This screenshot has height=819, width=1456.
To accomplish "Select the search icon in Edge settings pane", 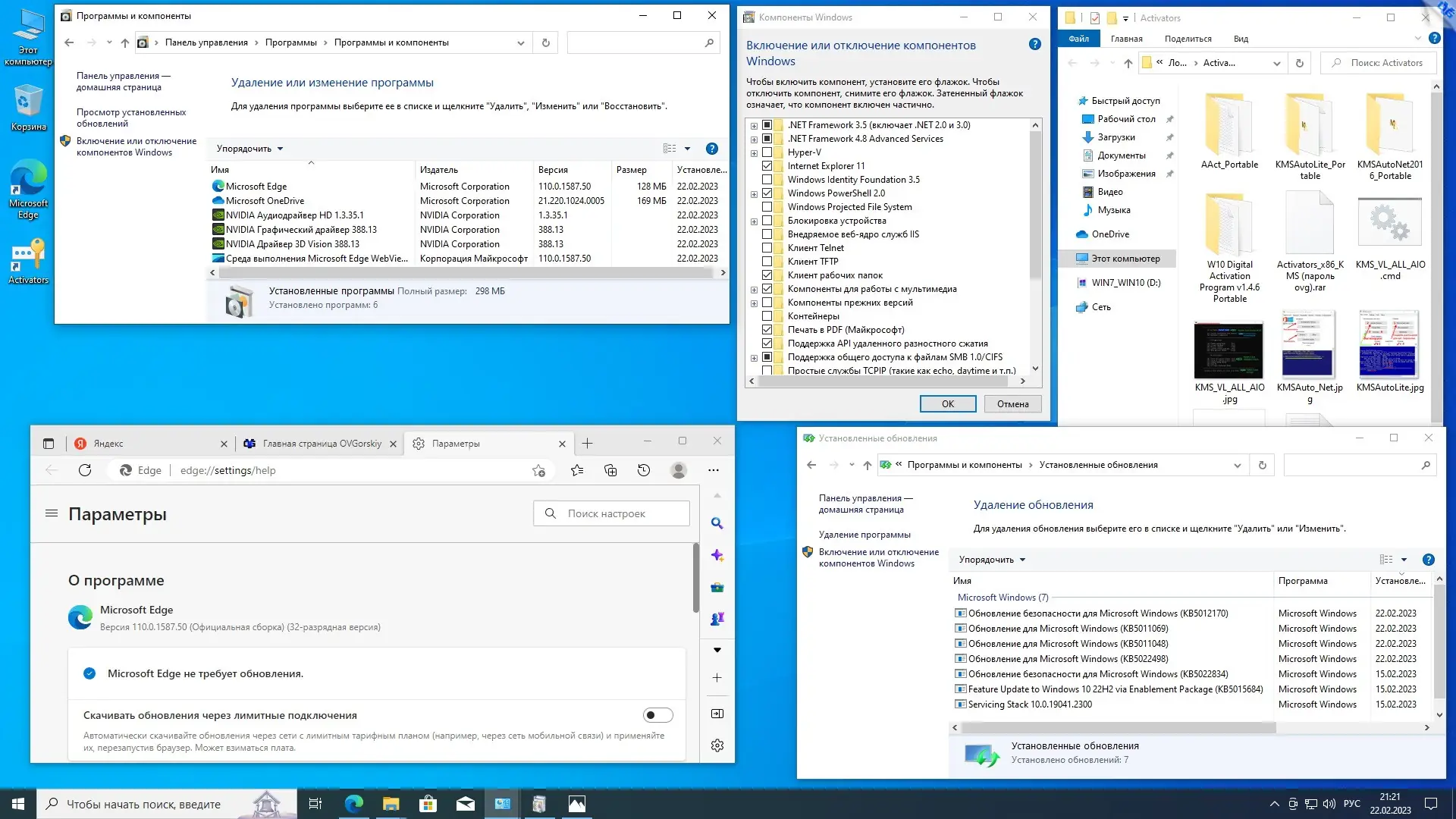I will point(716,523).
